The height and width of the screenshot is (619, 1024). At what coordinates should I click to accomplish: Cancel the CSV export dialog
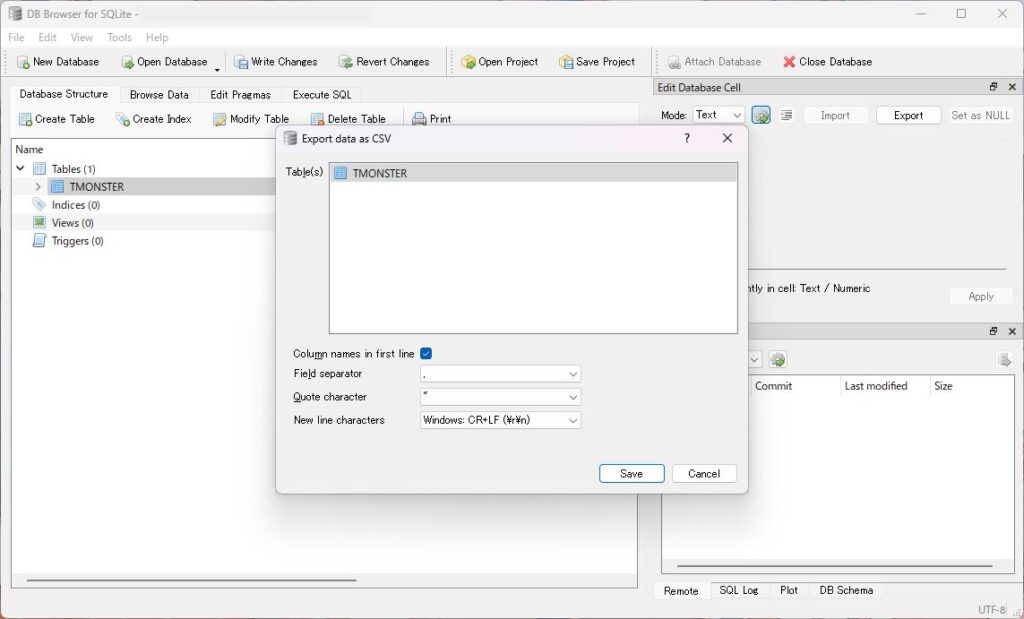(x=704, y=474)
